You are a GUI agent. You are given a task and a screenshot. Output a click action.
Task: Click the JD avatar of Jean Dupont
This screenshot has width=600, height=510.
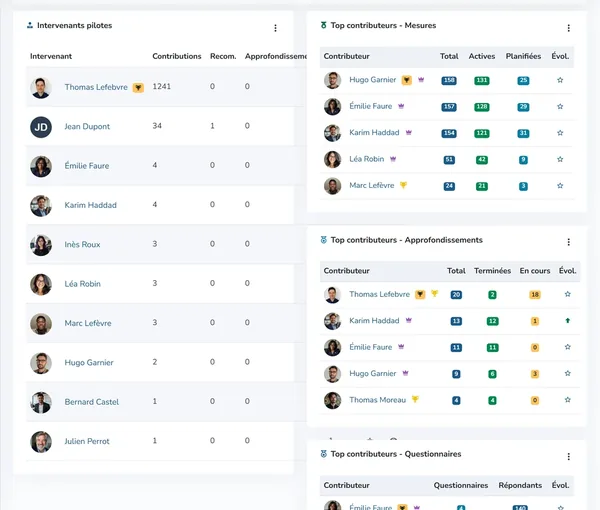tap(41, 127)
